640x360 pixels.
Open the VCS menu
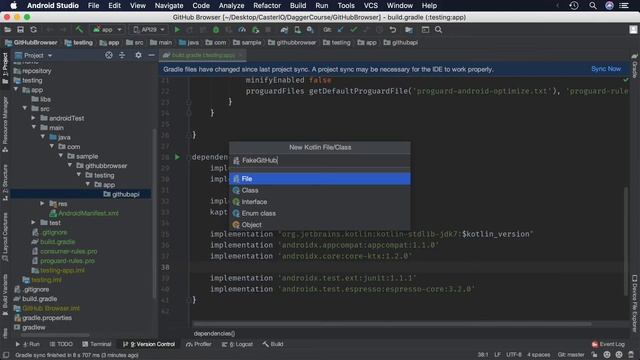pos(371,6)
